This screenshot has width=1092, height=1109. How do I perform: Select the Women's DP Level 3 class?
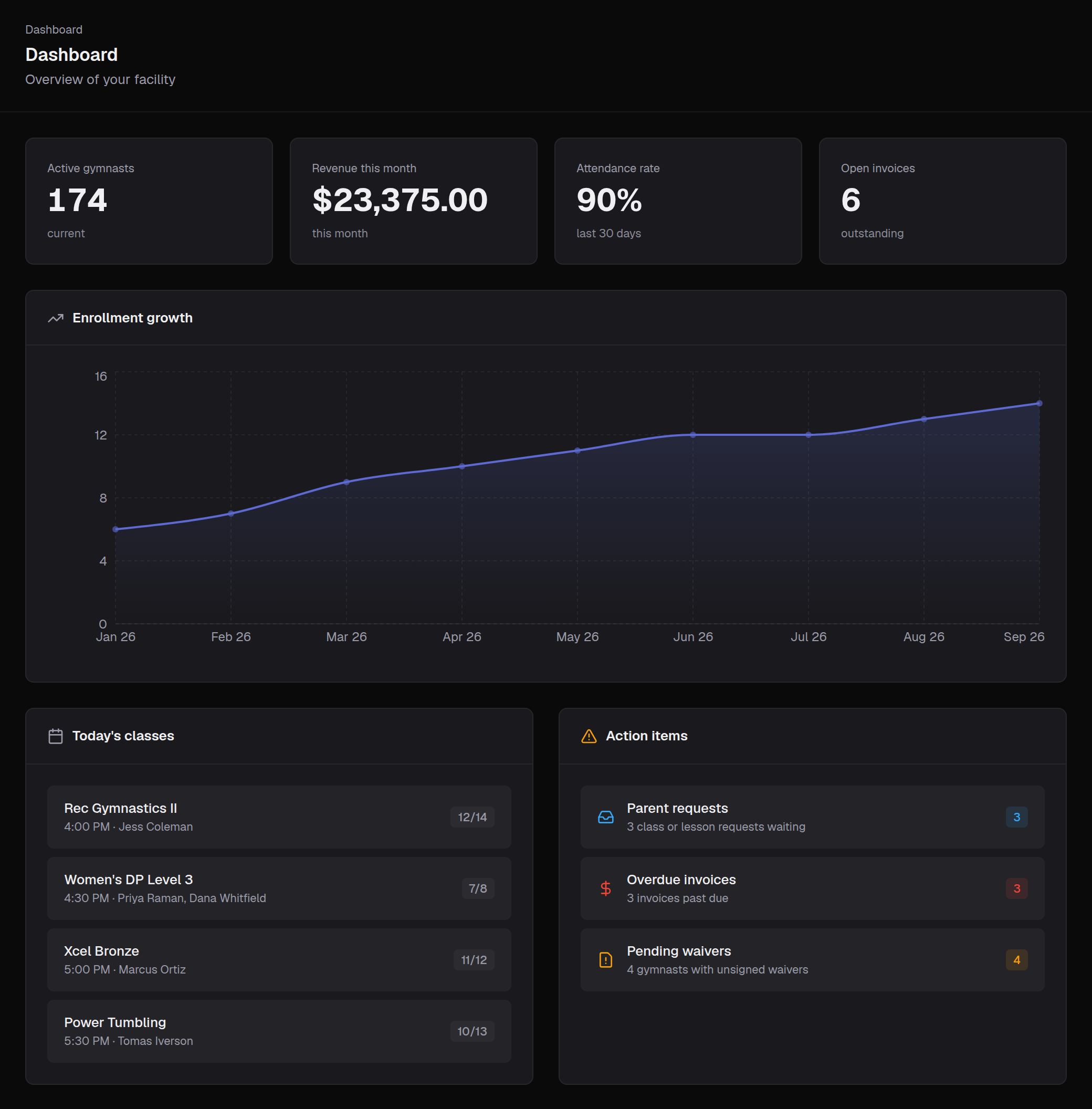pyautogui.click(x=279, y=888)
